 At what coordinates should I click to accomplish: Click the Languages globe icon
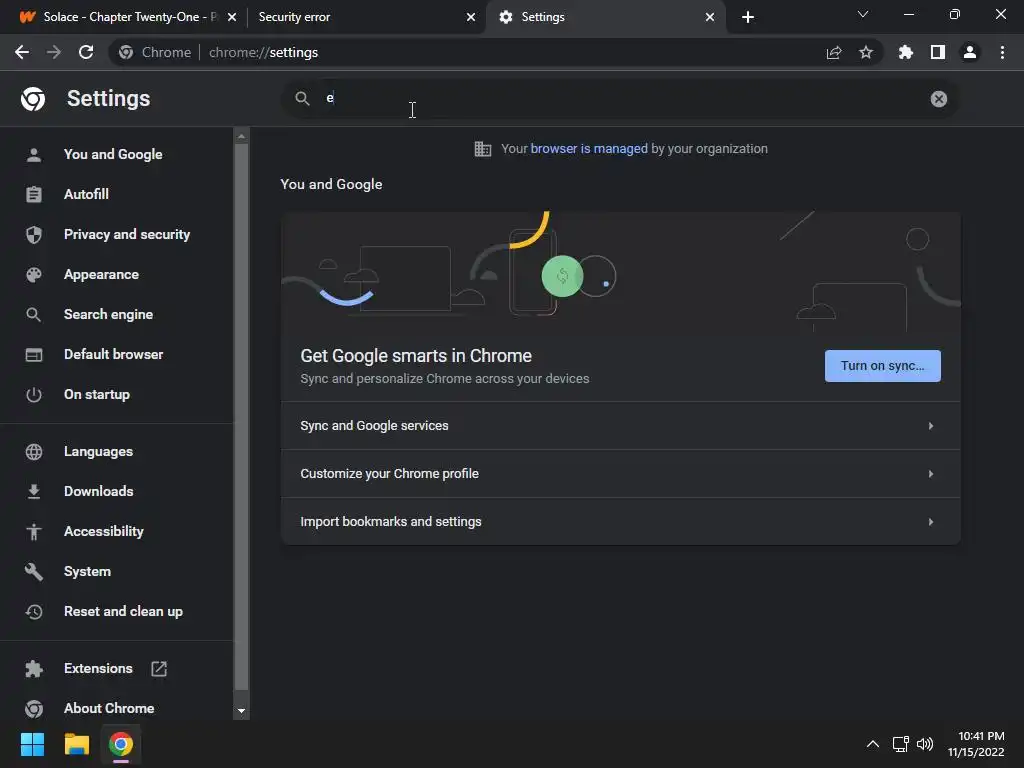tap(34, 452)
